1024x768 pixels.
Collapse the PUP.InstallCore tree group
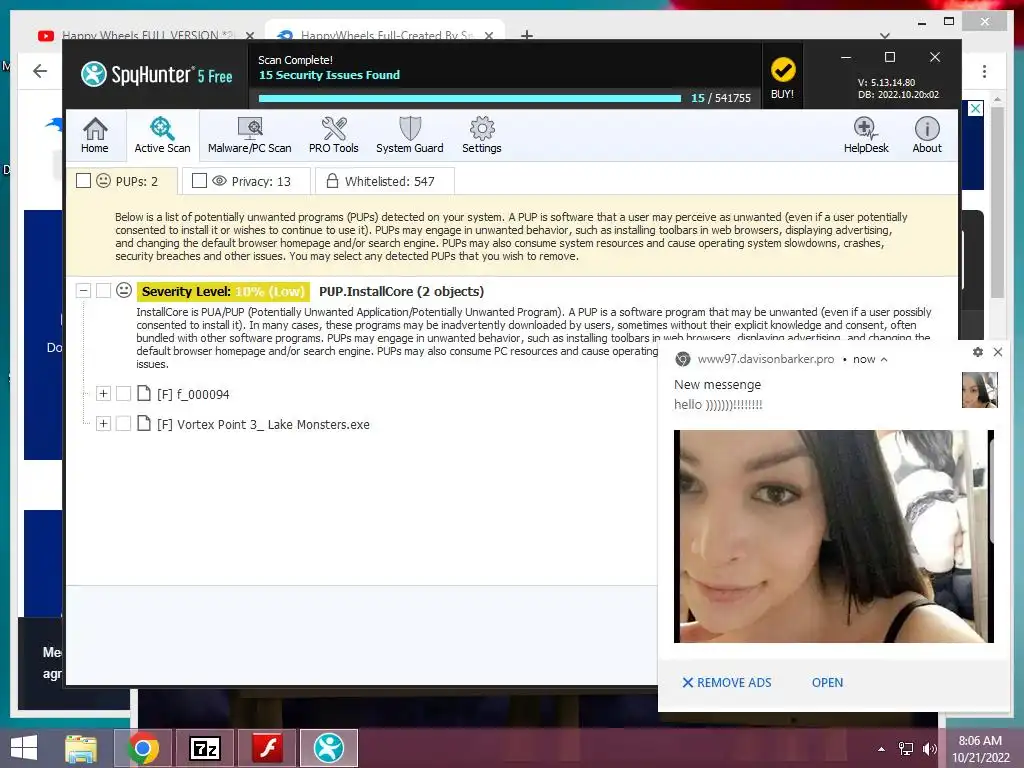tap(83, 291)
